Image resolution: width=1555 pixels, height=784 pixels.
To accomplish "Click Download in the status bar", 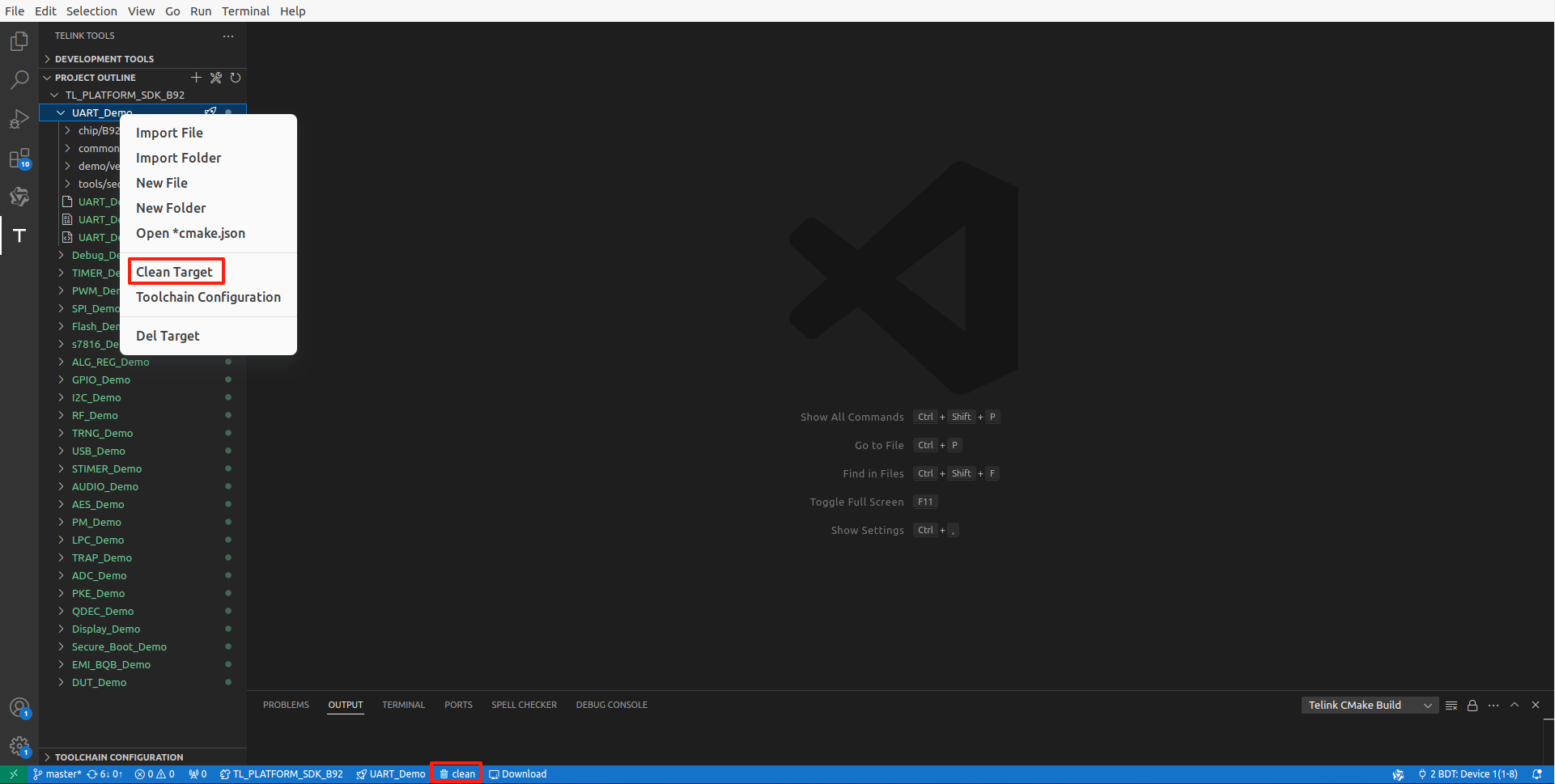I will point(517,774).
